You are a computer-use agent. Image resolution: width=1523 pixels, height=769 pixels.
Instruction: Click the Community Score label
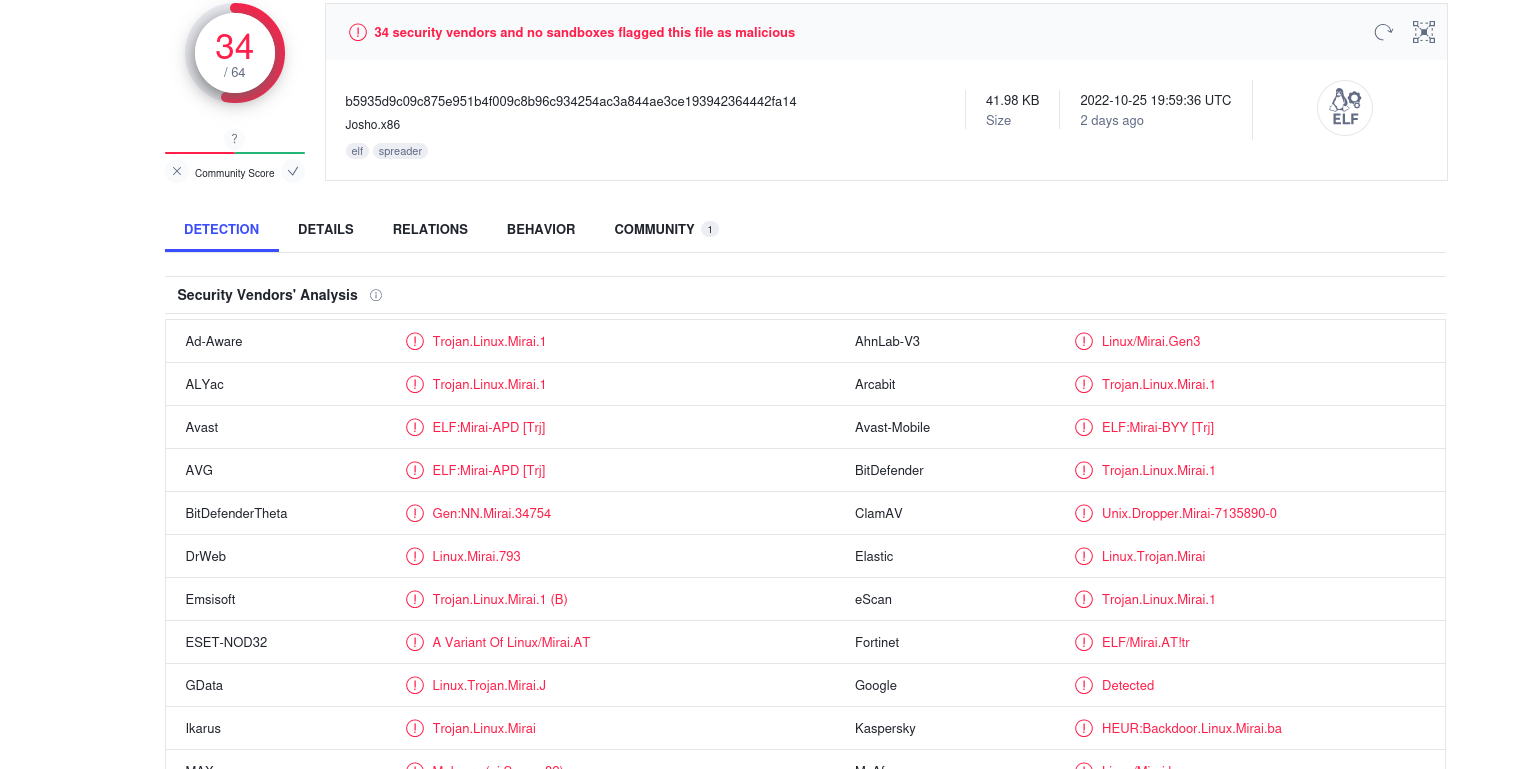(x=235, y=173)
